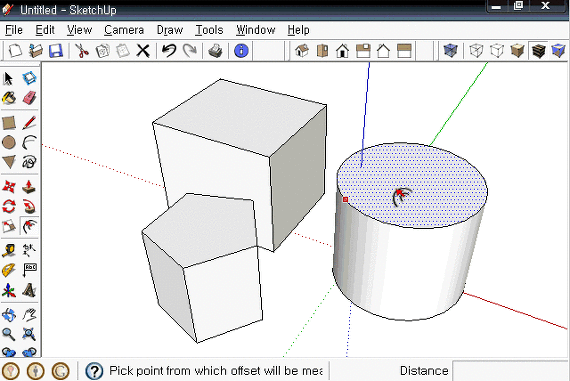Image resolution: width=570 pixels, height=381 pixels.
Task: Choose the Paint Bucket tool
Action: [x=9, y=98]
